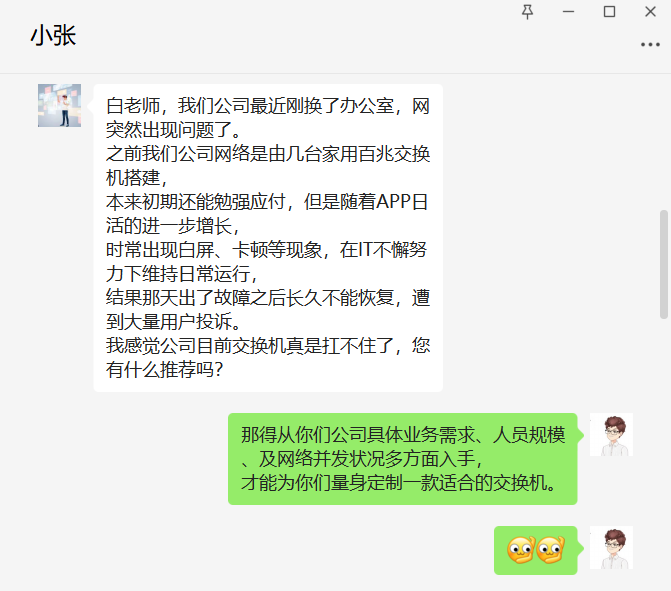Click my avatar beside the green text reply
The height and width of the screenshot is (591, 671).
(x=611, y=434)
